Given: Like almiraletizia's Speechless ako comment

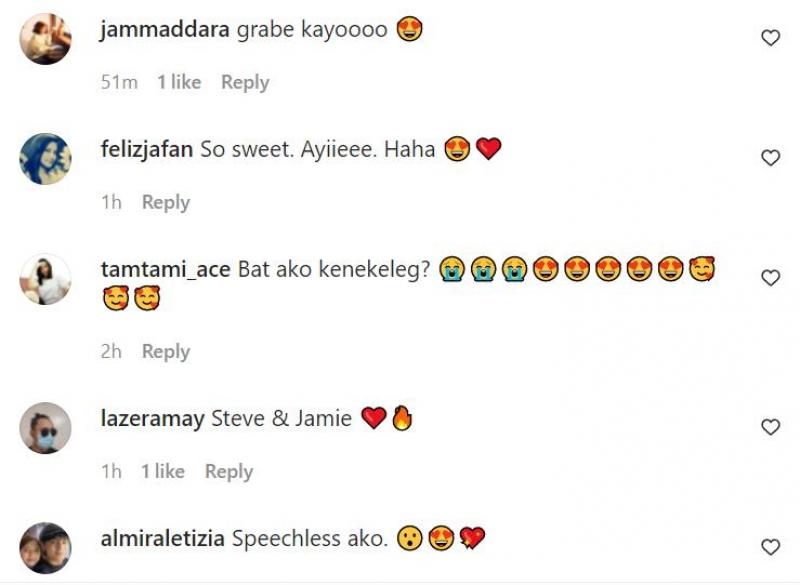Looking at the screenshot, I should coord(770,547).
